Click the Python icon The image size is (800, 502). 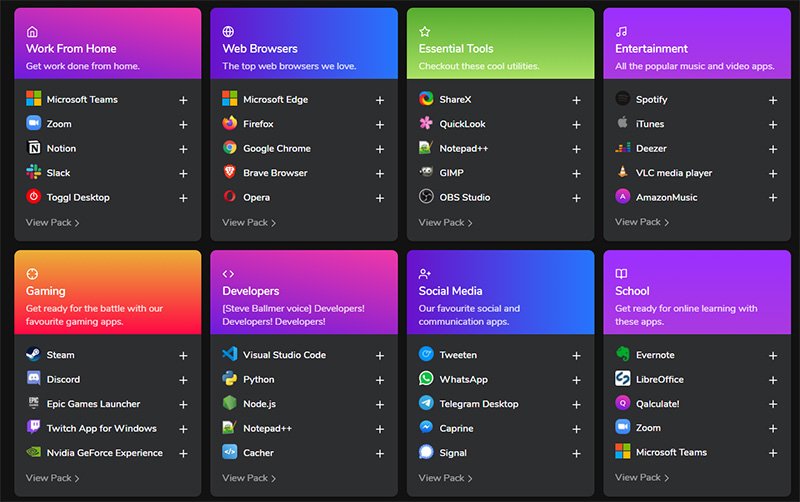pos(230,379)
